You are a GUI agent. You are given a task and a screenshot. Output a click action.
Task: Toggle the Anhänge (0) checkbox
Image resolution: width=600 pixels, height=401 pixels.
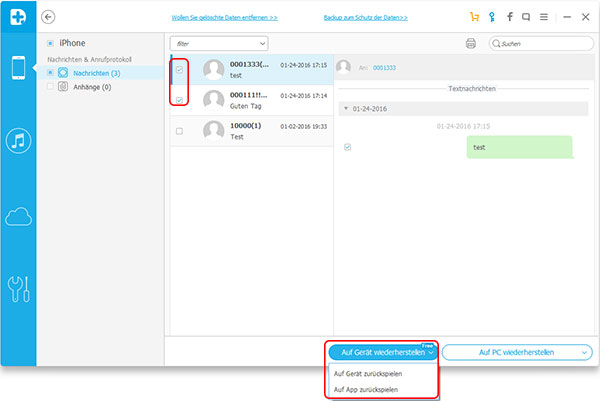[x=50, y=86]
